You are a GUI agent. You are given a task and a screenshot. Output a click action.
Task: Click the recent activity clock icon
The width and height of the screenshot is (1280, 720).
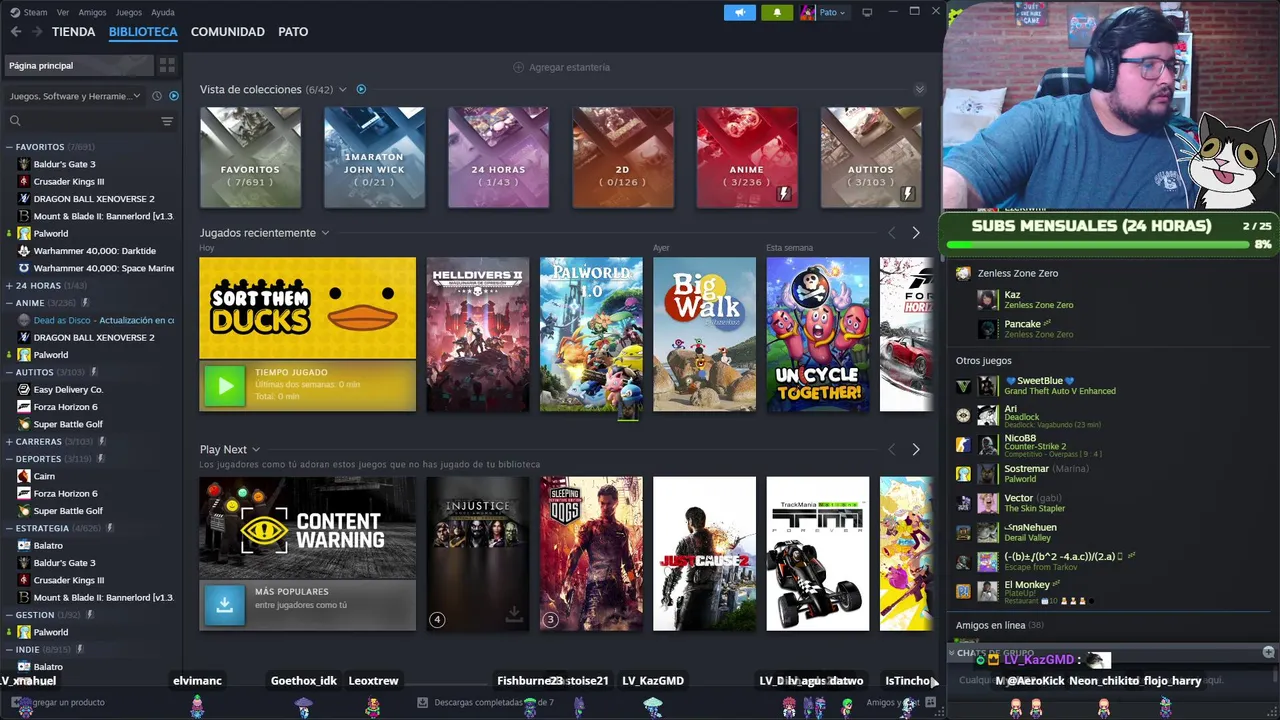[x=157, y=96]
